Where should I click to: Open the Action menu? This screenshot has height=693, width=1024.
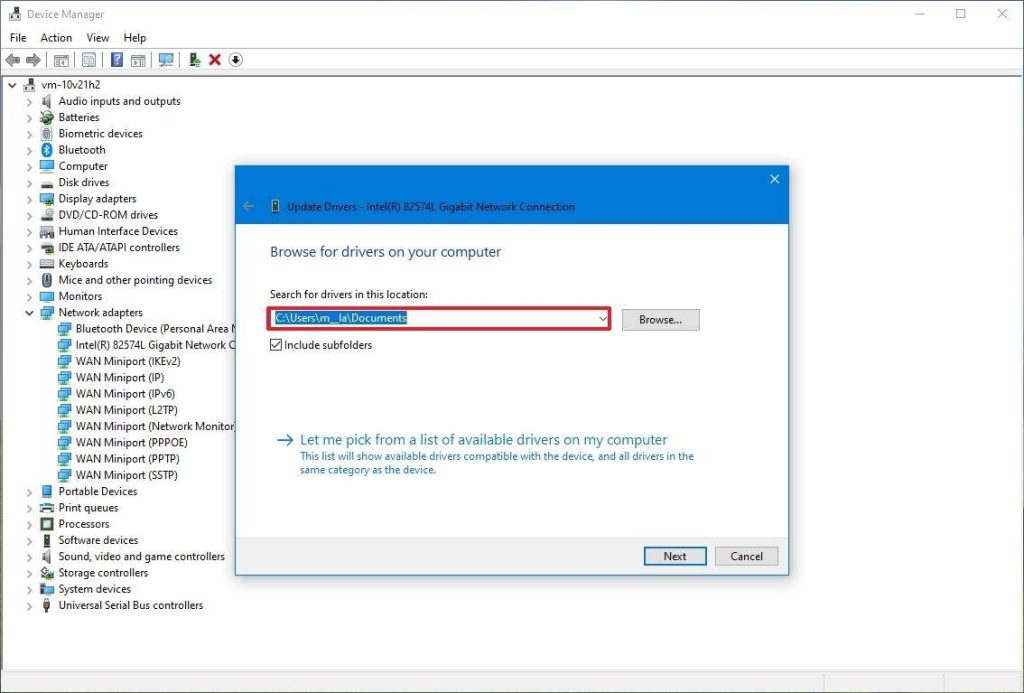(56, 38)
